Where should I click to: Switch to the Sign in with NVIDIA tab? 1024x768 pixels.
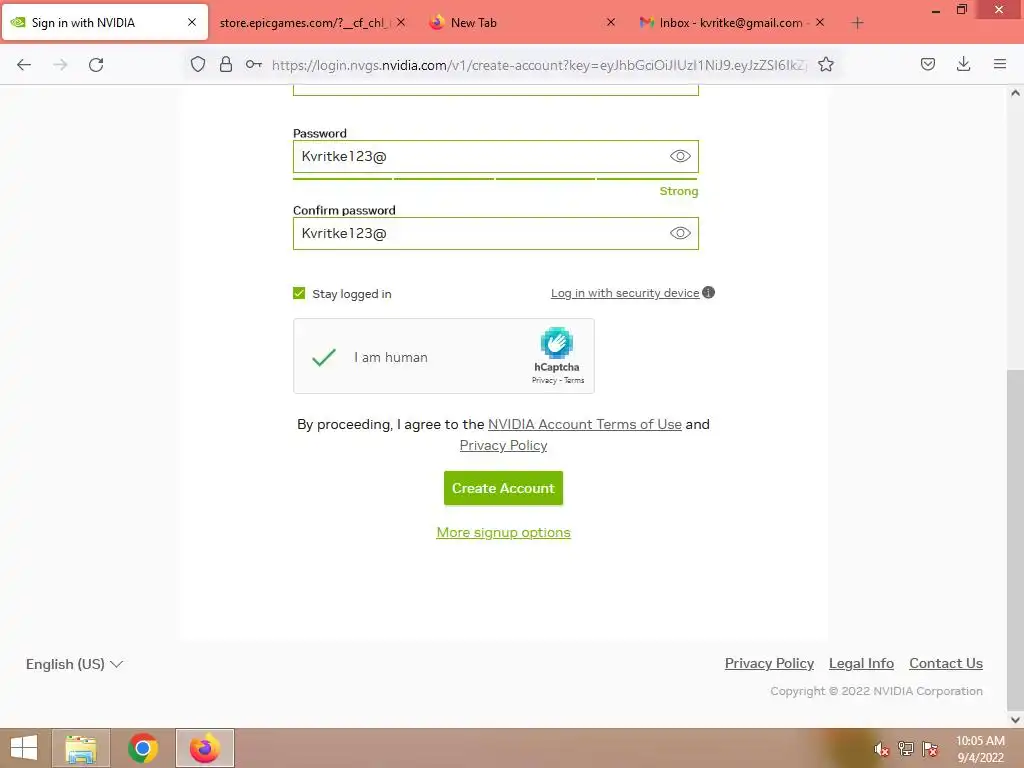(x=104, y=23)
